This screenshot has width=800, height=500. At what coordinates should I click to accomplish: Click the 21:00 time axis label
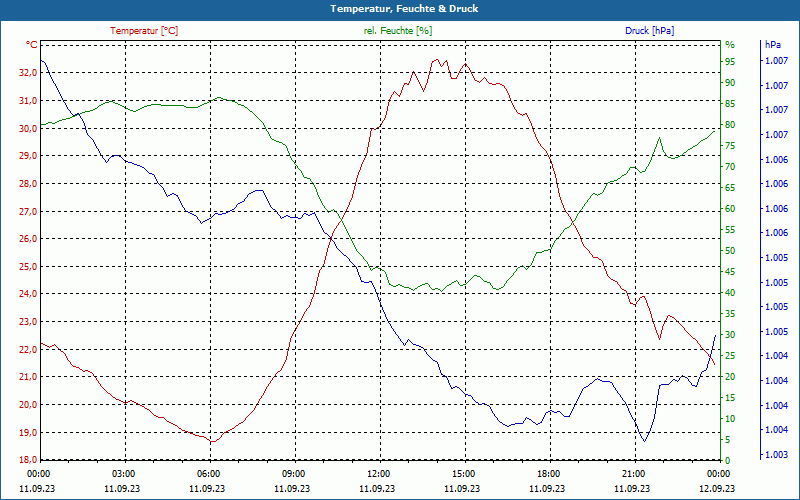[x=633, y=474]
